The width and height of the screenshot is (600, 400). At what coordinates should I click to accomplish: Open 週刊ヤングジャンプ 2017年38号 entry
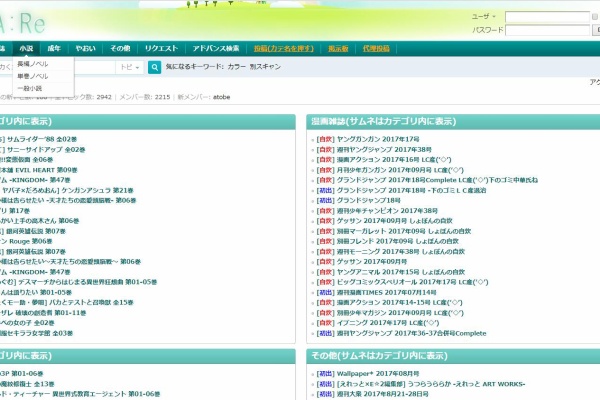(x=384, y=150)
